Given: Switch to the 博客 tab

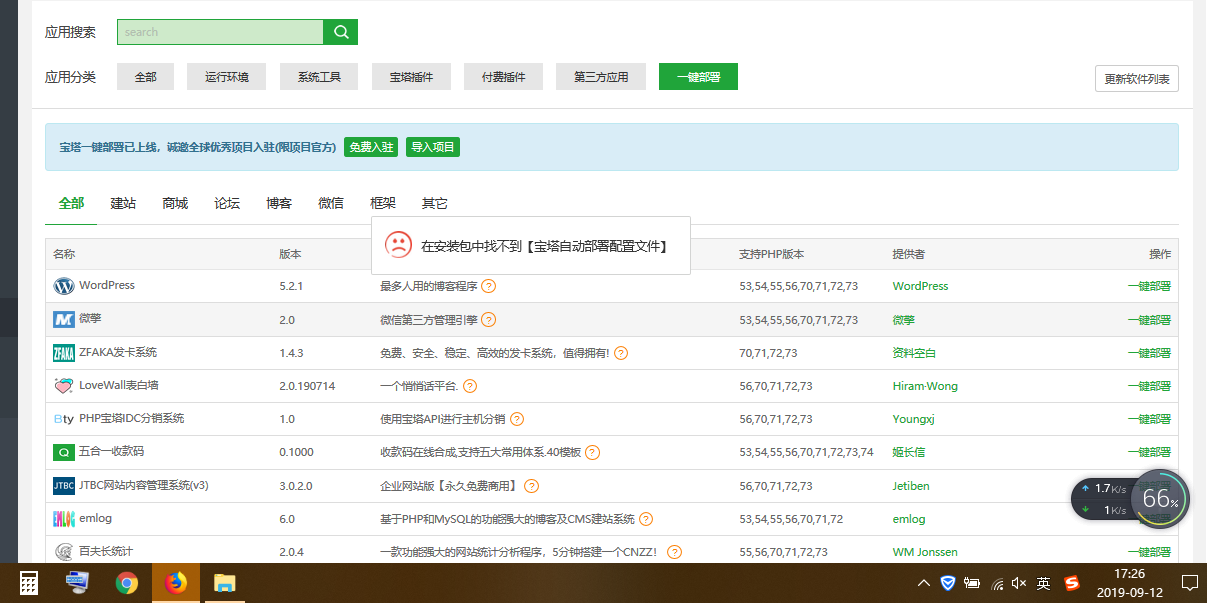Looking at the screenshot, I should click(x=279, y=203).
